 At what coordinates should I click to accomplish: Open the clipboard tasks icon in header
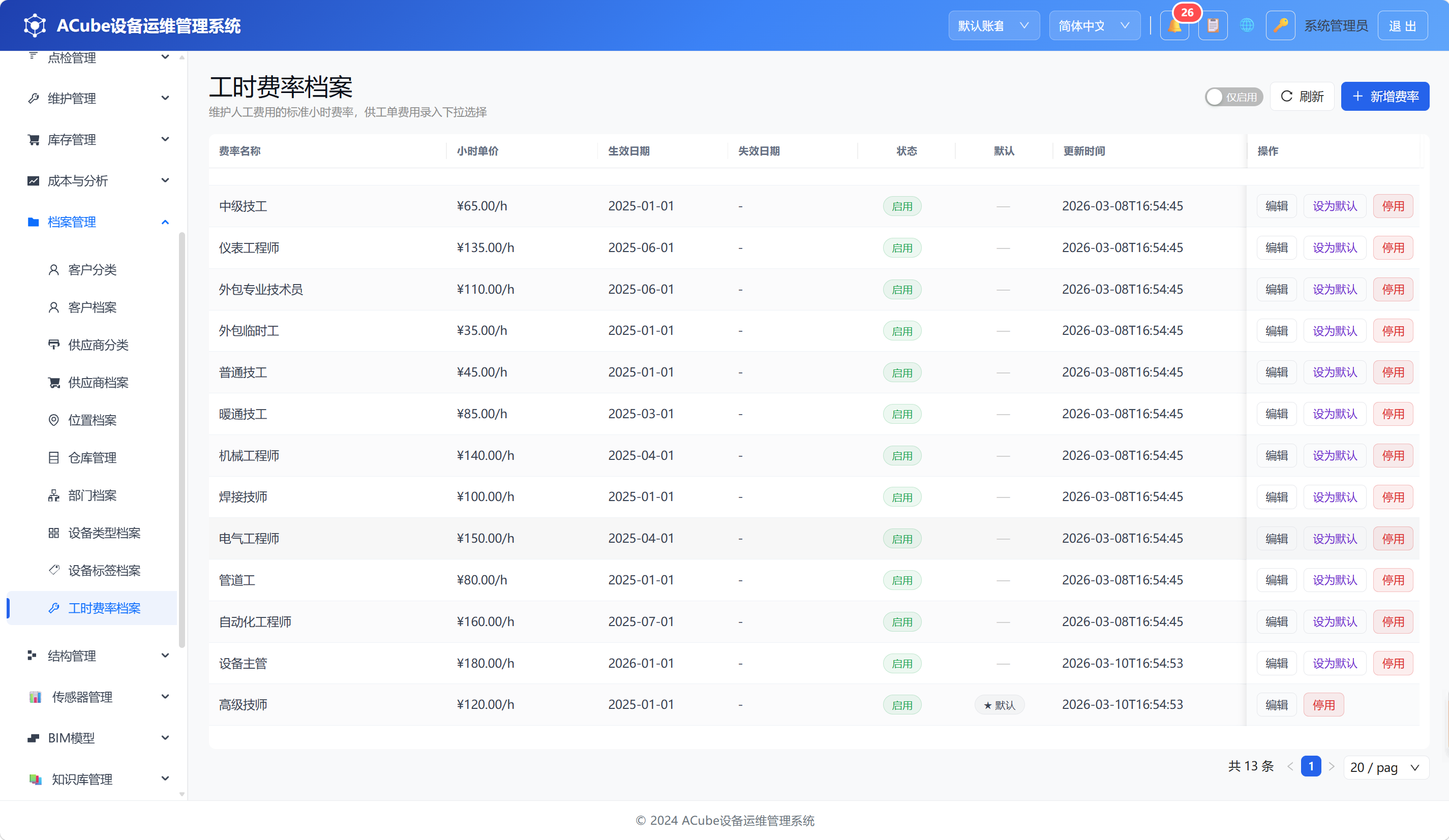pyautogui.click(x=1213, y=26)
